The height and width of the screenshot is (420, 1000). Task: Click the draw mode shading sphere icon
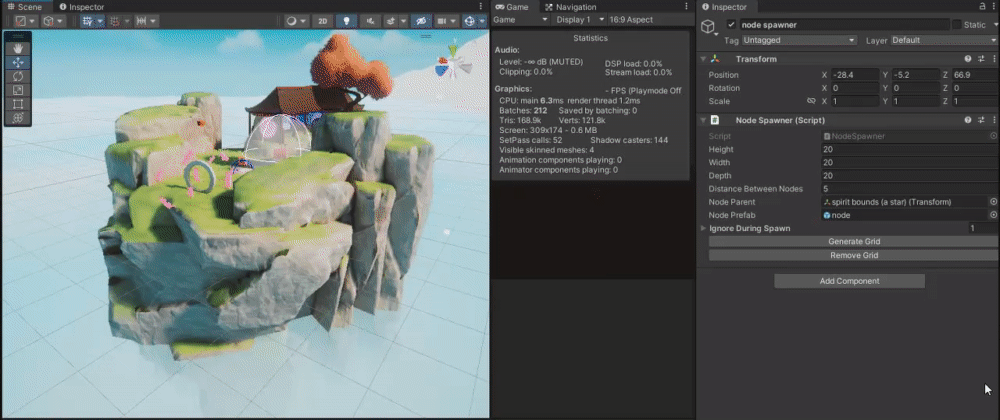pyautogui.click(x=291, y=21)
